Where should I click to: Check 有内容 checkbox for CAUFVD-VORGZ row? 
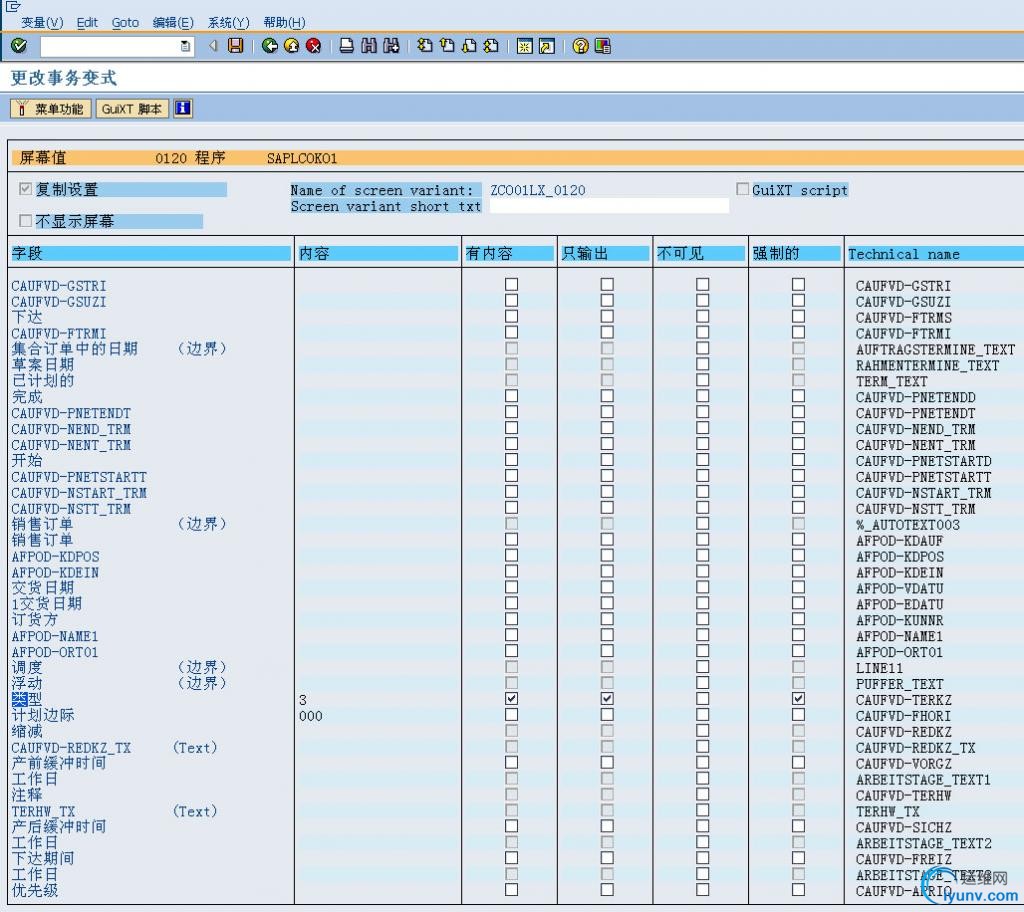pyautogui.click(x=511, y=762)
